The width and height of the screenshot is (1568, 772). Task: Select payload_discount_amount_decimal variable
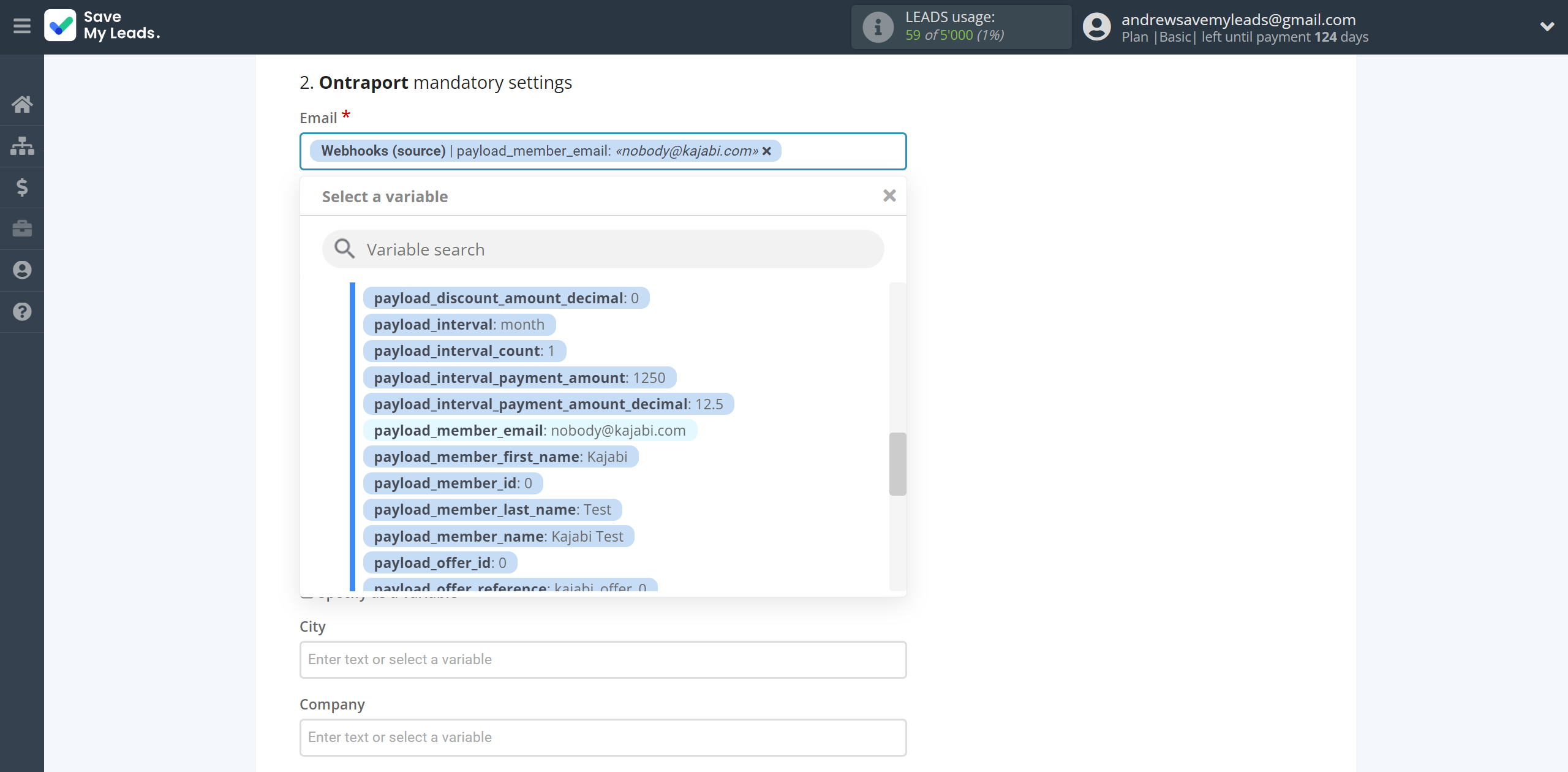(x=506, y=298)
